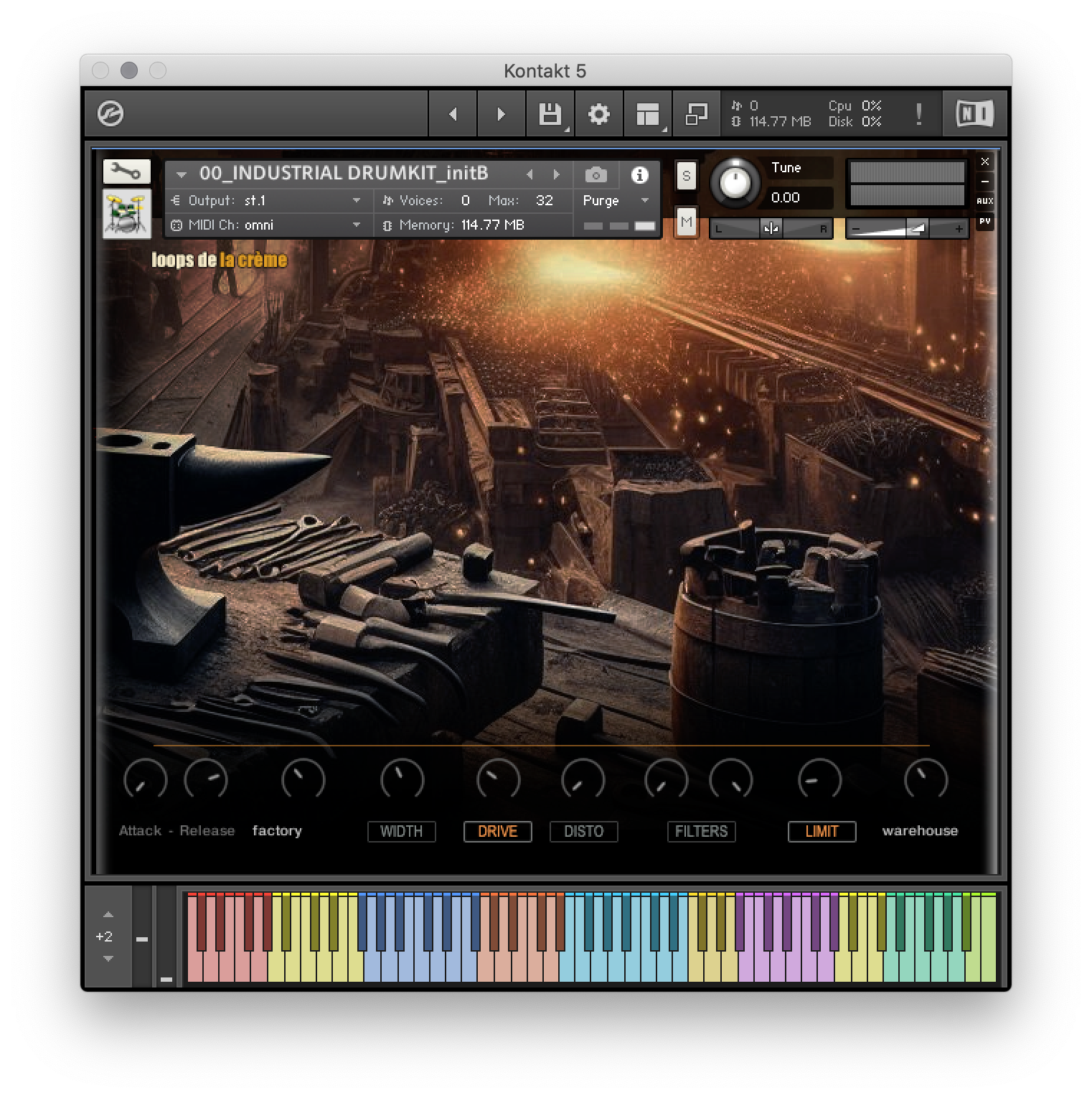
Task: Click the save icon in the toolbar
Action: [550, 113]
